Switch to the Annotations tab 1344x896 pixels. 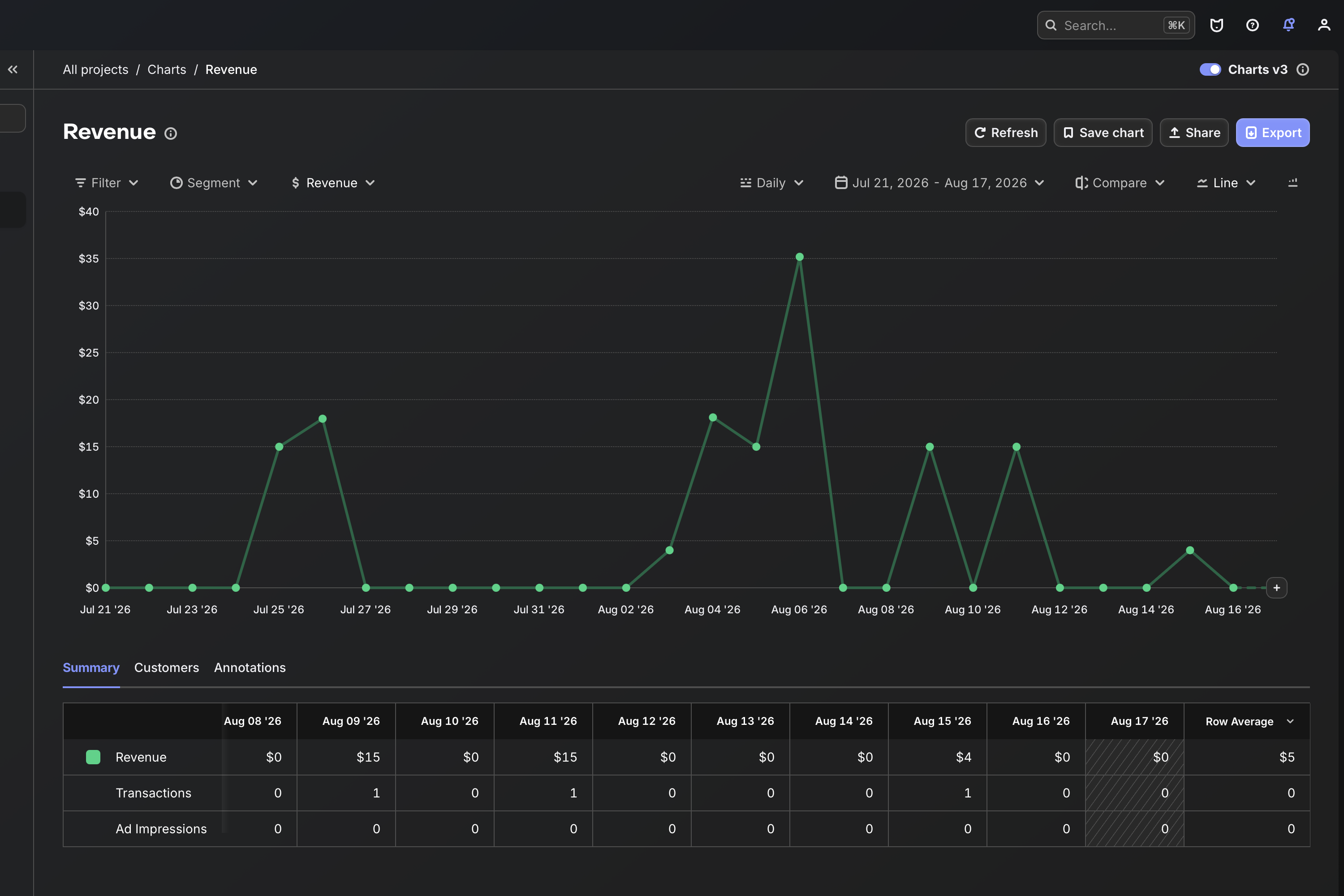click(250, 668)
